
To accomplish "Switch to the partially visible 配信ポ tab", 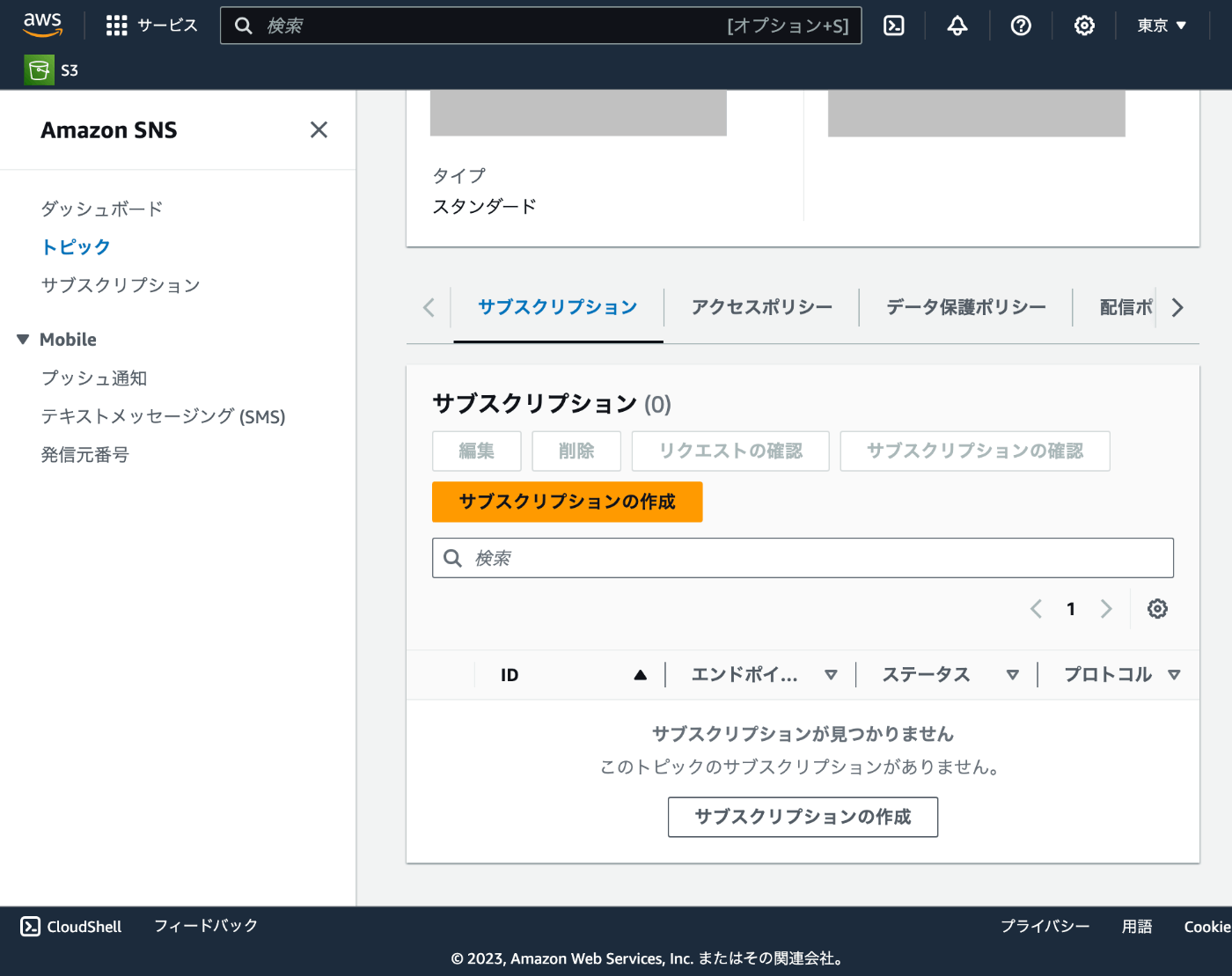I will 1126,307.
